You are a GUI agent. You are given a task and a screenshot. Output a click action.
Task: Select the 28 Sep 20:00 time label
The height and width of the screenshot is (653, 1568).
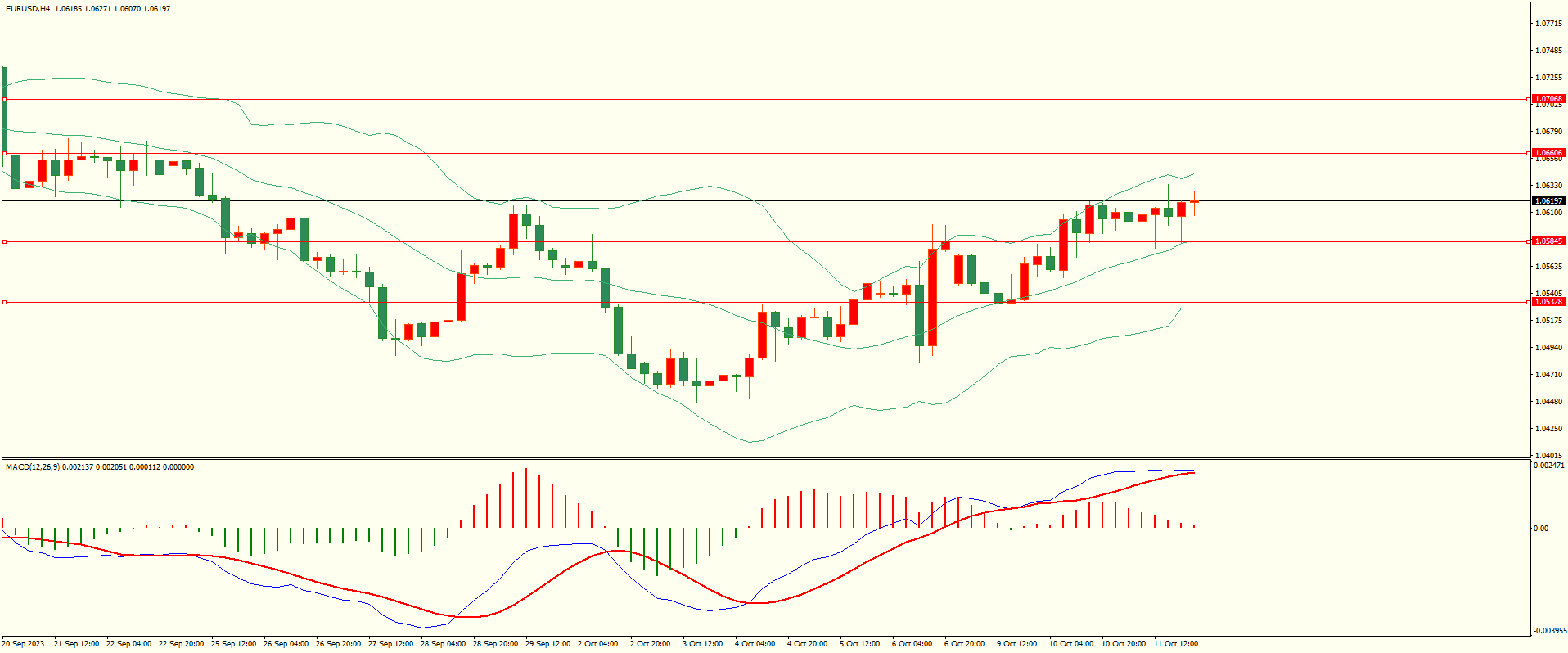tap(495, 644)
